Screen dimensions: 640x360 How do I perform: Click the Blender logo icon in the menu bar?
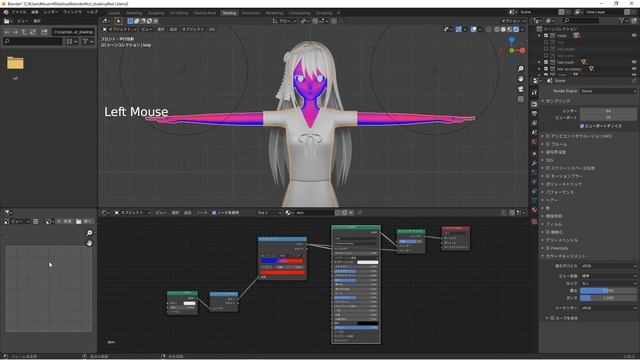pos(6,12)
